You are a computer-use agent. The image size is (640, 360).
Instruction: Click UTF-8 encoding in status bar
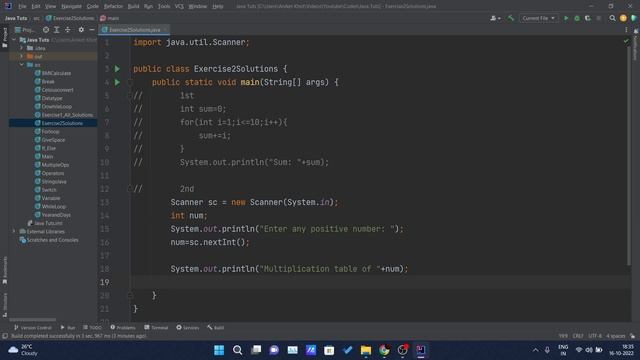pyautogui.click(x=595, y=336)
